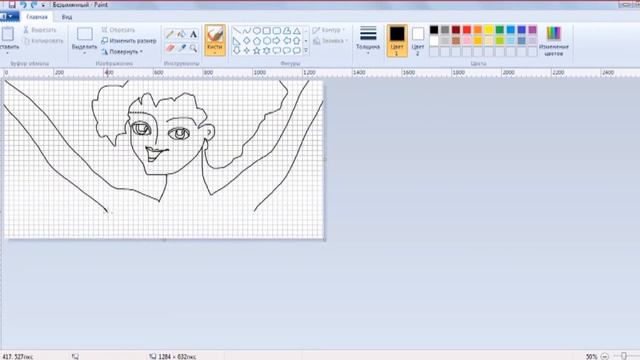Image resolution: width=640 pixels, height=360 pixels.
Task: Click the Изменение цветов button
Action: coord(553,41)
